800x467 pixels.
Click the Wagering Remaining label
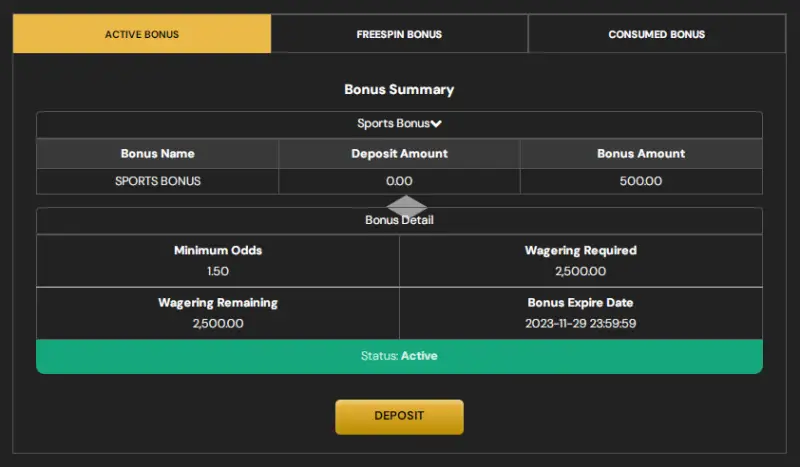[218, 302]
